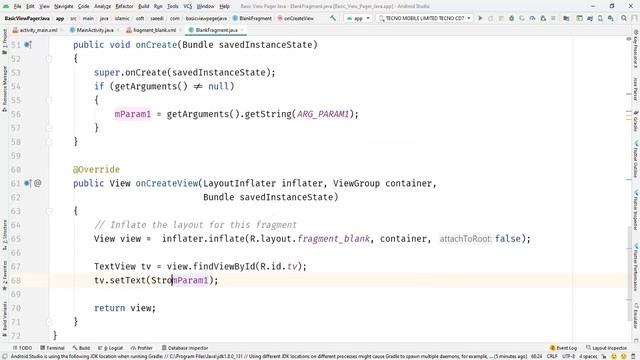The width and height of the screenshot is (640, 360).
Task: Click the Debug app bug icon
Action: point(511,18)
